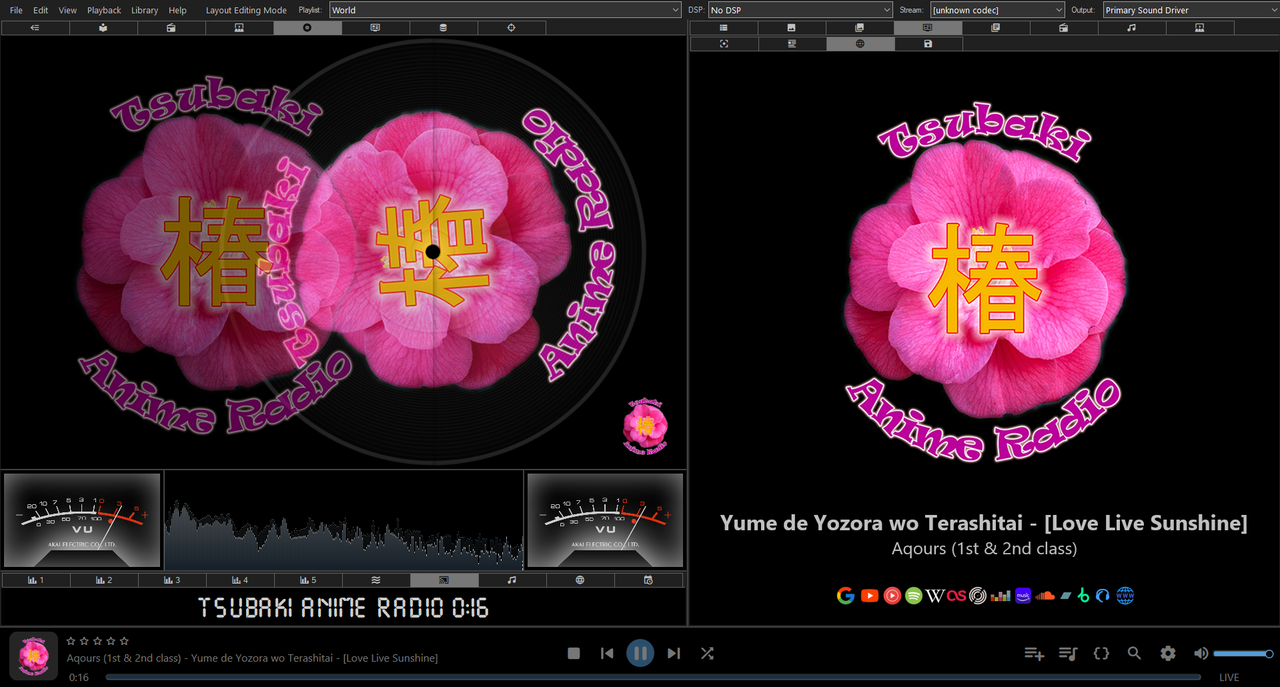Skip to the previous track
This screenshot has height=687, width=1280.
click(607, 653)
